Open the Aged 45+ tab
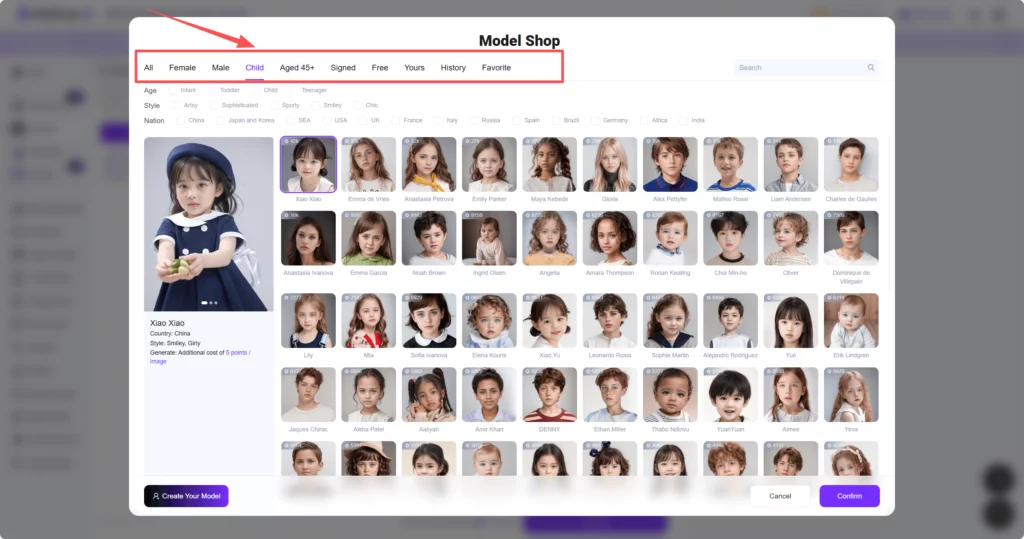1024x539 pixels. pyautogui.click(x=297, y=68)
